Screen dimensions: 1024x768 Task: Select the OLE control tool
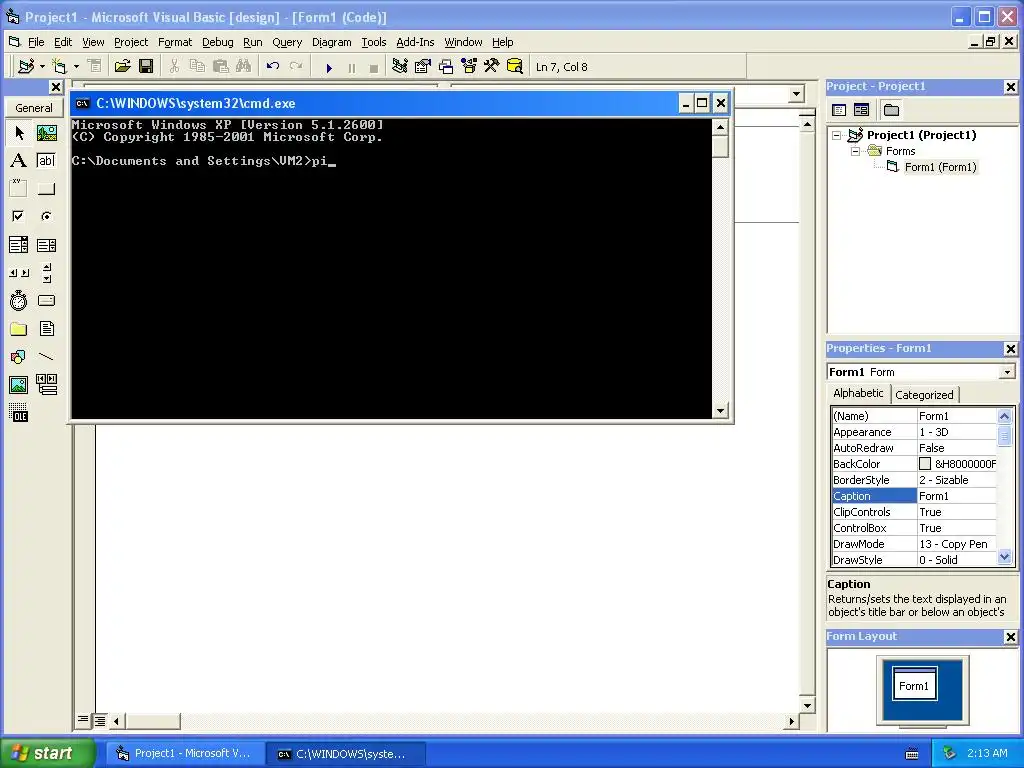(19, 413)
